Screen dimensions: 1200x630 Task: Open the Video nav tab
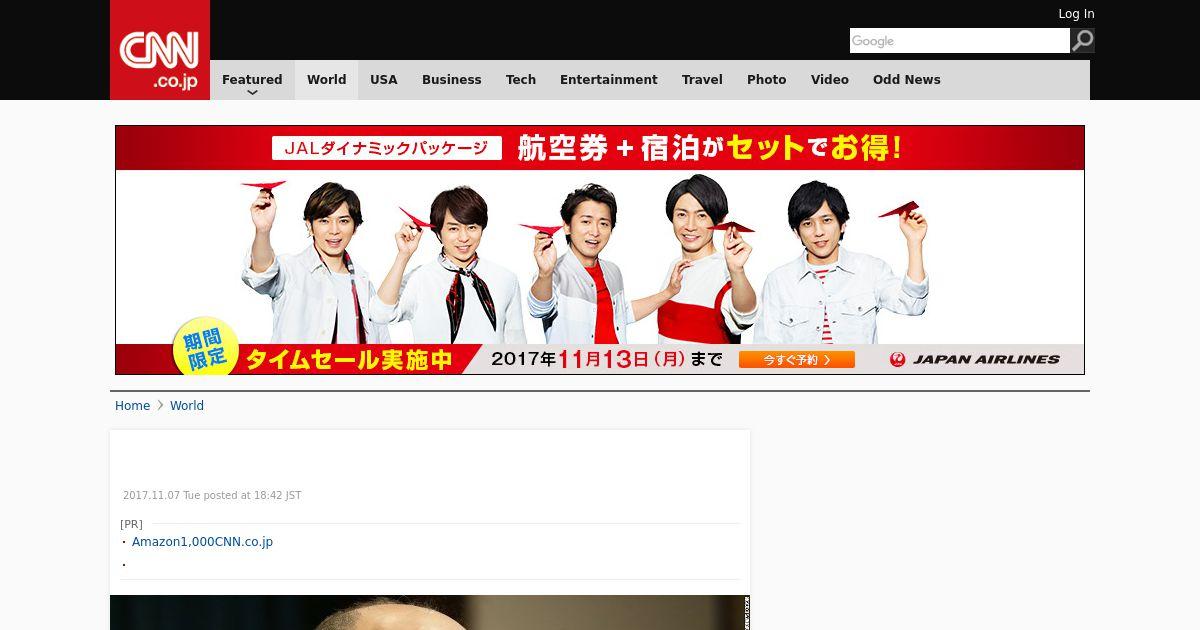click(x=830, y=80)
